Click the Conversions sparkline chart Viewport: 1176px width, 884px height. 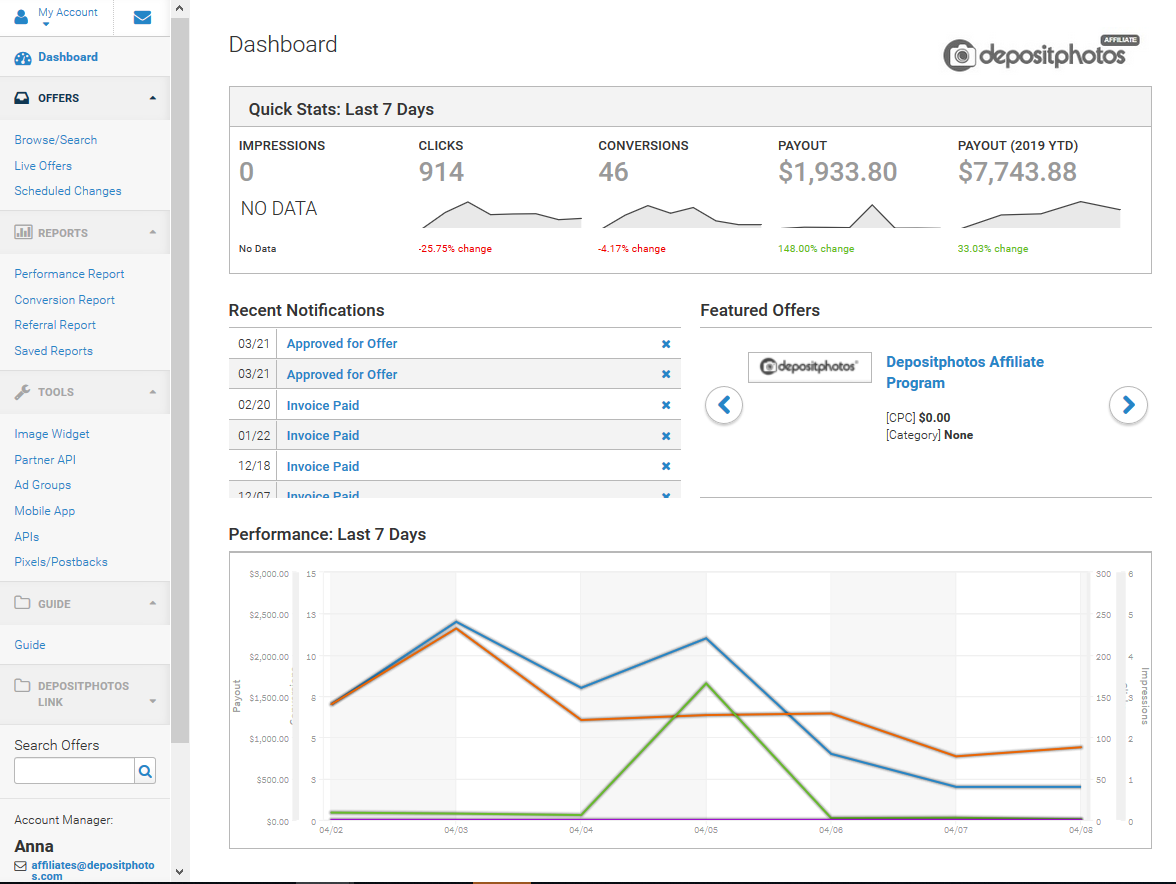[681, 215]
